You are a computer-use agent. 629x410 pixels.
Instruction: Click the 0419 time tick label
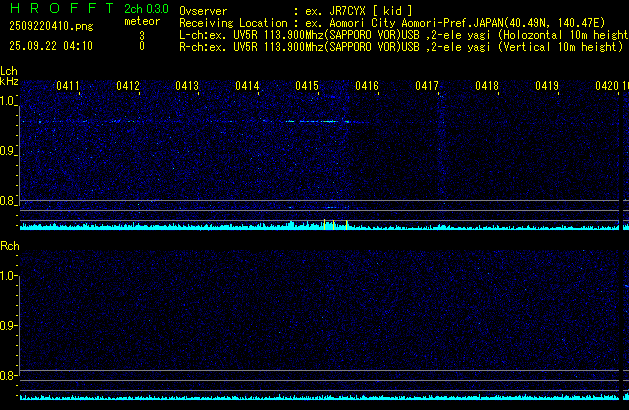click(546, 87)
